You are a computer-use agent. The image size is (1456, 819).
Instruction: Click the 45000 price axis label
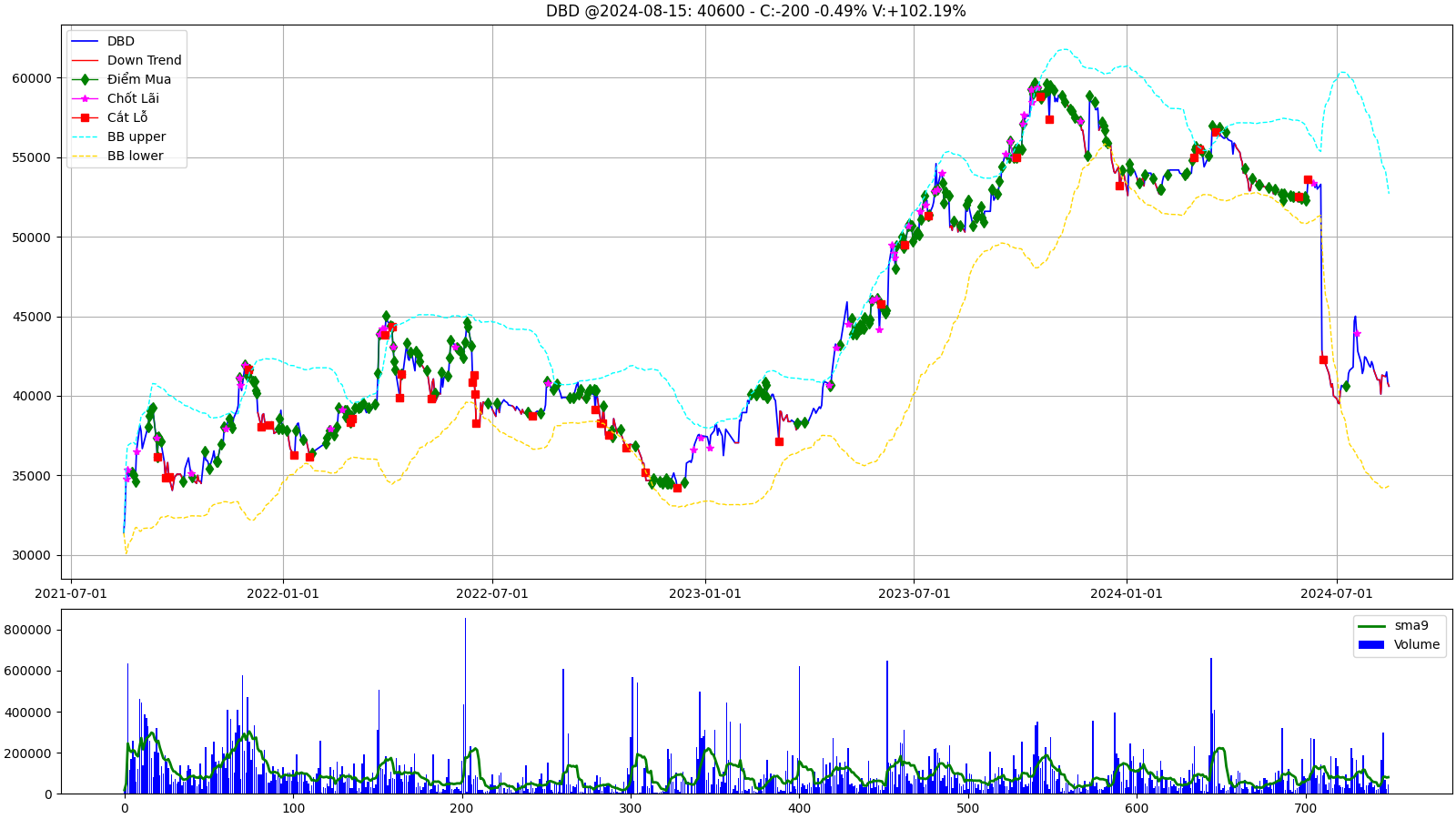click(32, 317)
